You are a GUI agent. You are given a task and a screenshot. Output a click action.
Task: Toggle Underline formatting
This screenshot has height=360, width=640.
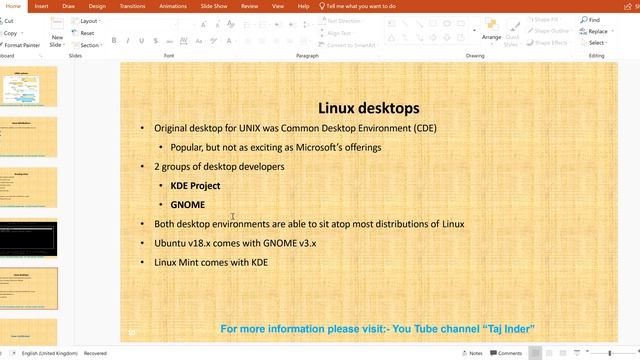(142, 40)
